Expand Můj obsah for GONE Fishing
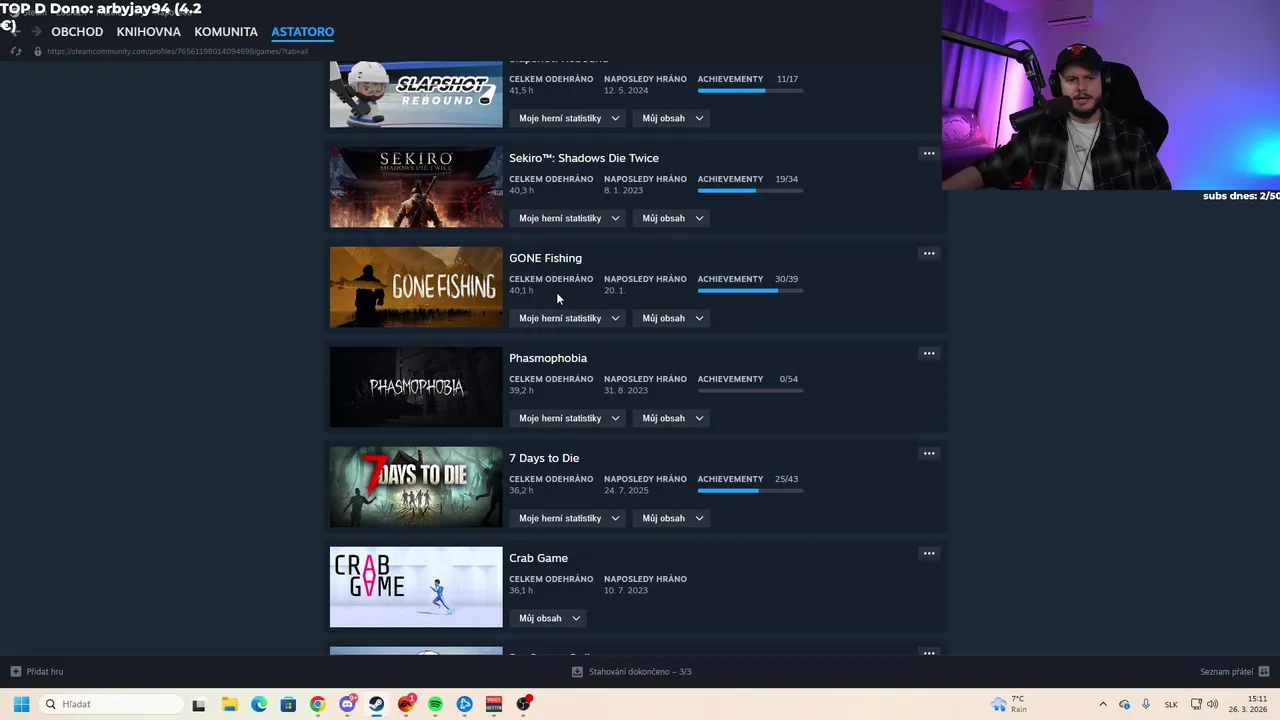This screenshot has width=1280, height=720. (673, 318)
